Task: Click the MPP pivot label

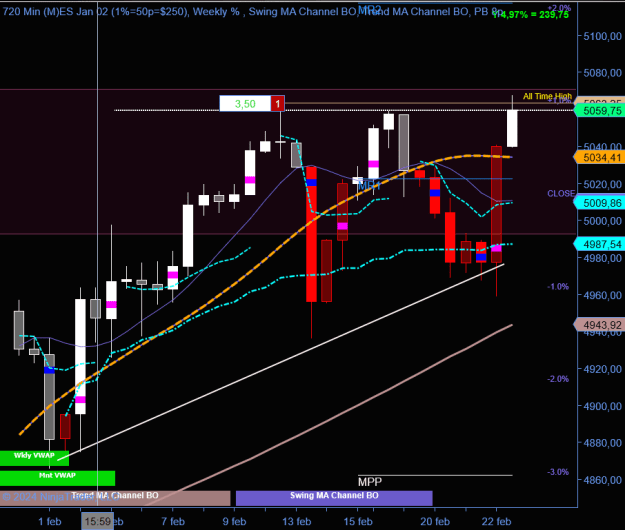Action: point(370,482)
